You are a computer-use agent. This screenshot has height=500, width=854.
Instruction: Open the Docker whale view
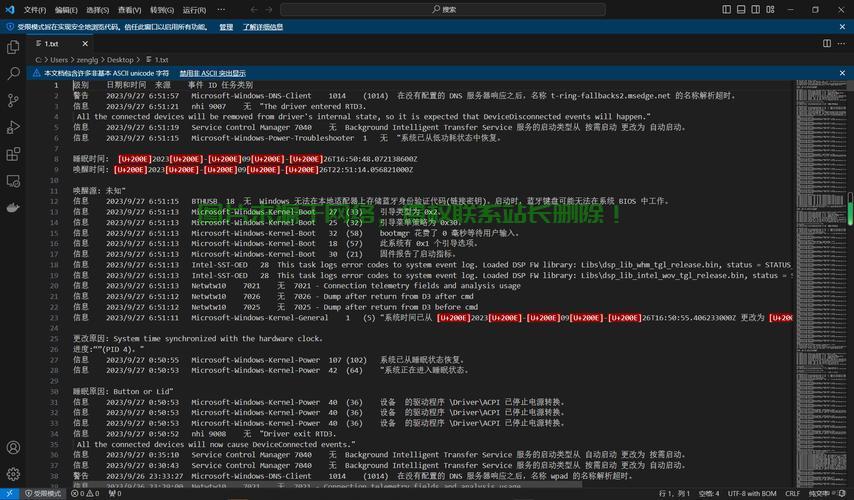(13, 208)
